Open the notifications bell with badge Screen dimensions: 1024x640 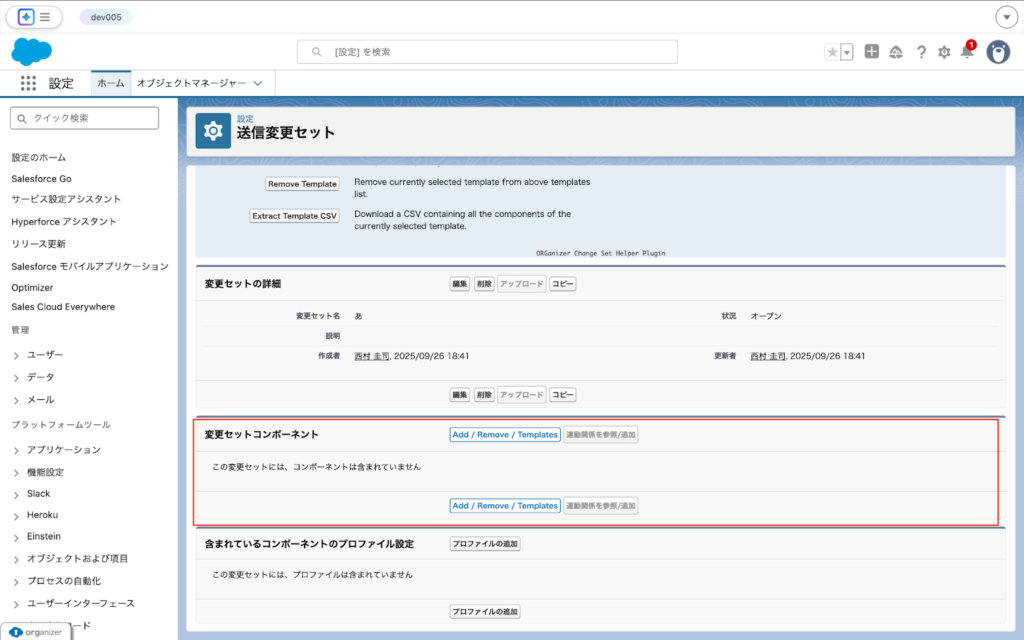(x=967, y=52)
